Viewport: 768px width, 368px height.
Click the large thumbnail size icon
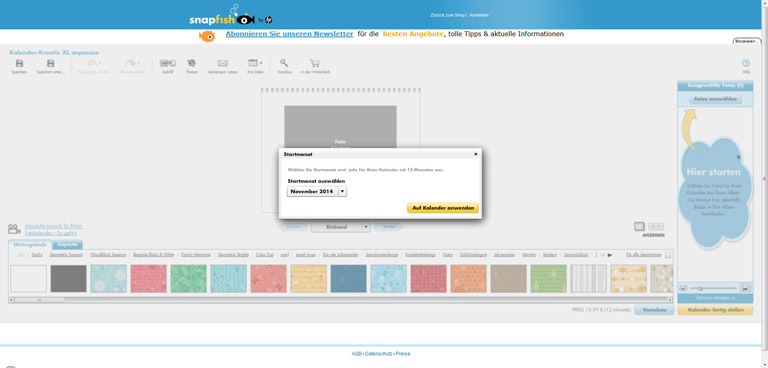tap(745, 288)
